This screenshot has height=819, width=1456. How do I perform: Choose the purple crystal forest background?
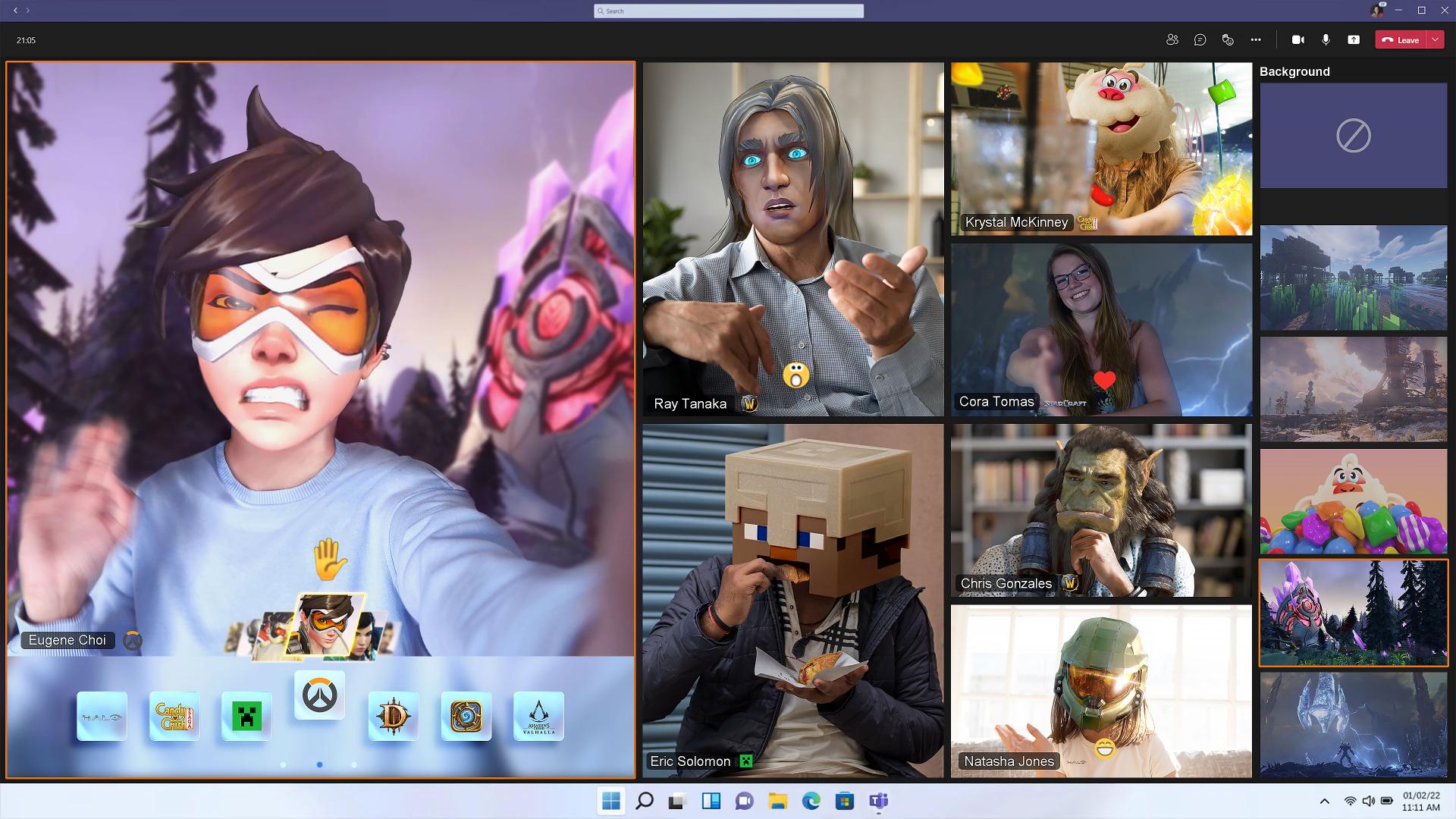coord(1354,613)
